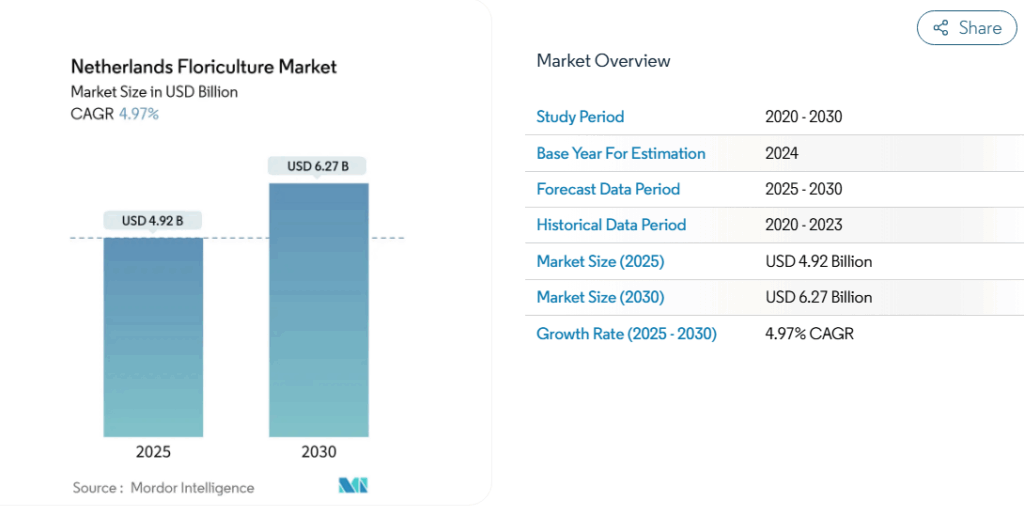
Task: Click the CAGR '4.97%' value in chart
Action: click(x=138, y=114)
